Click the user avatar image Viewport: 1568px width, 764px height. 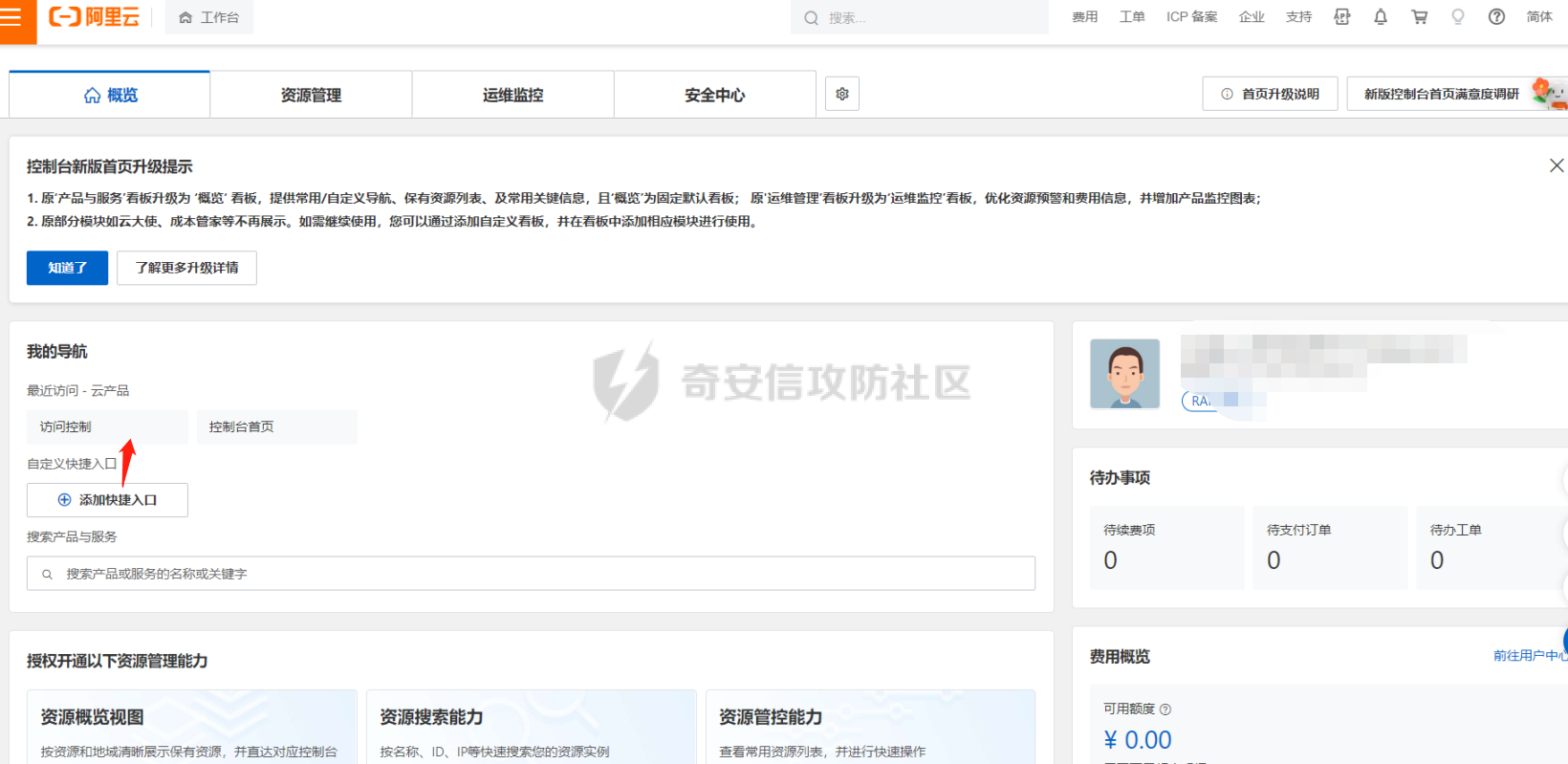point(1125,374)
